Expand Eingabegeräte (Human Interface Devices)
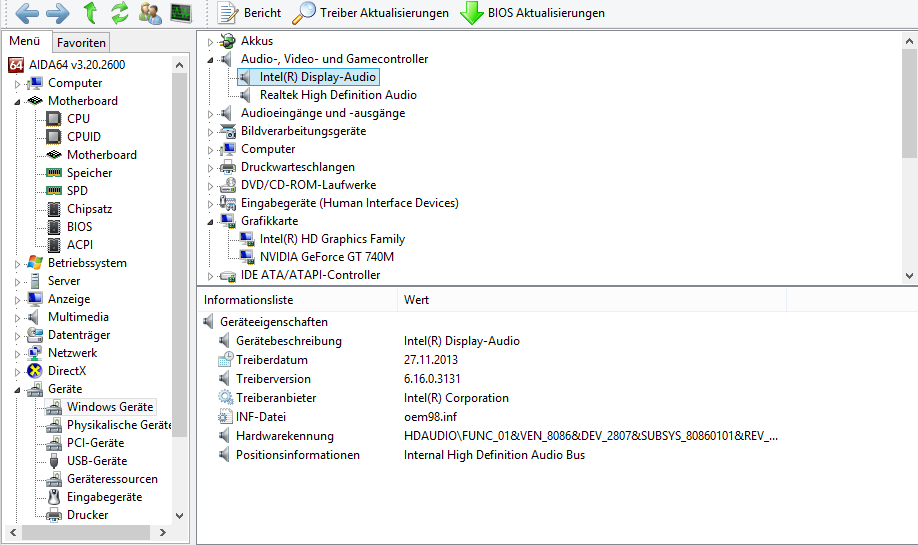Viewport: 918px width, 545px height. pyautogui.click(x=210, y=204)
